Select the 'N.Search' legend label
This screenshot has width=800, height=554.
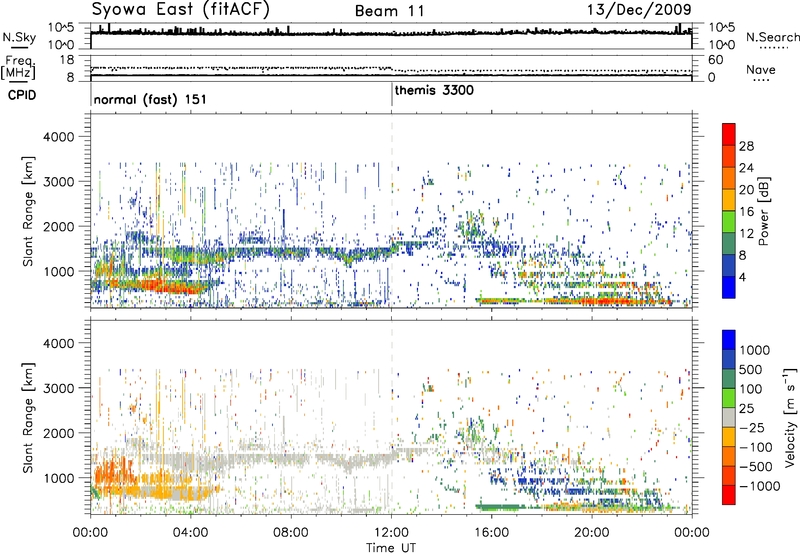tap(772, 37)
